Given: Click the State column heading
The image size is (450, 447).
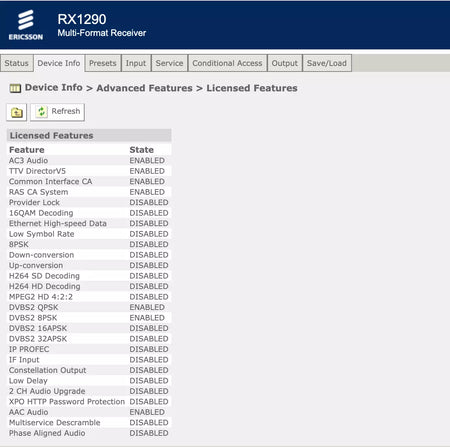Looking at the screenshot, I should point(141,150).
